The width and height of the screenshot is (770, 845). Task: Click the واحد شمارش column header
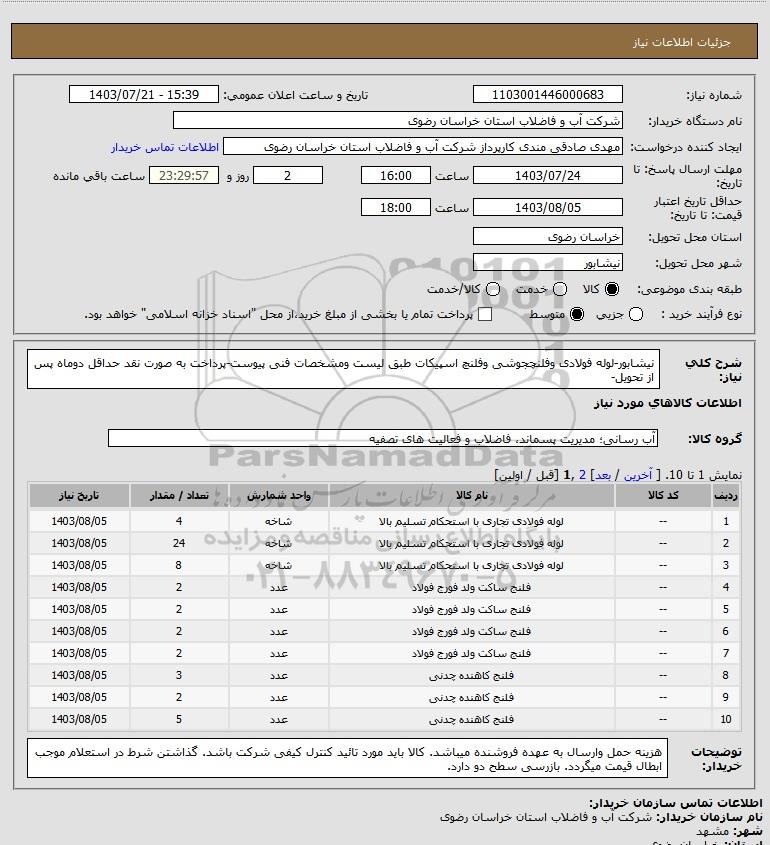279,495
